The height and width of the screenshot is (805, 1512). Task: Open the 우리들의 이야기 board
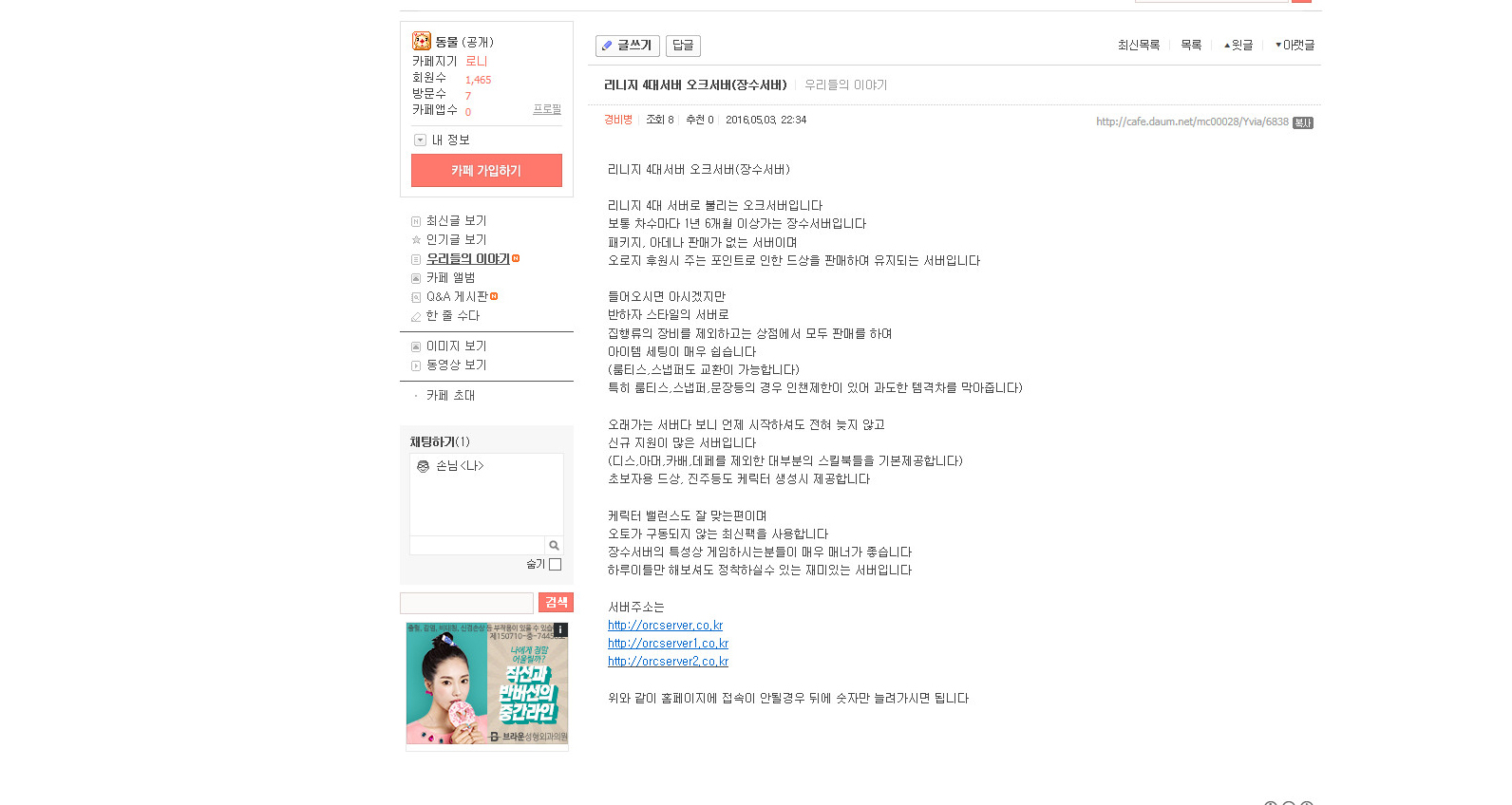pos(467,258)
